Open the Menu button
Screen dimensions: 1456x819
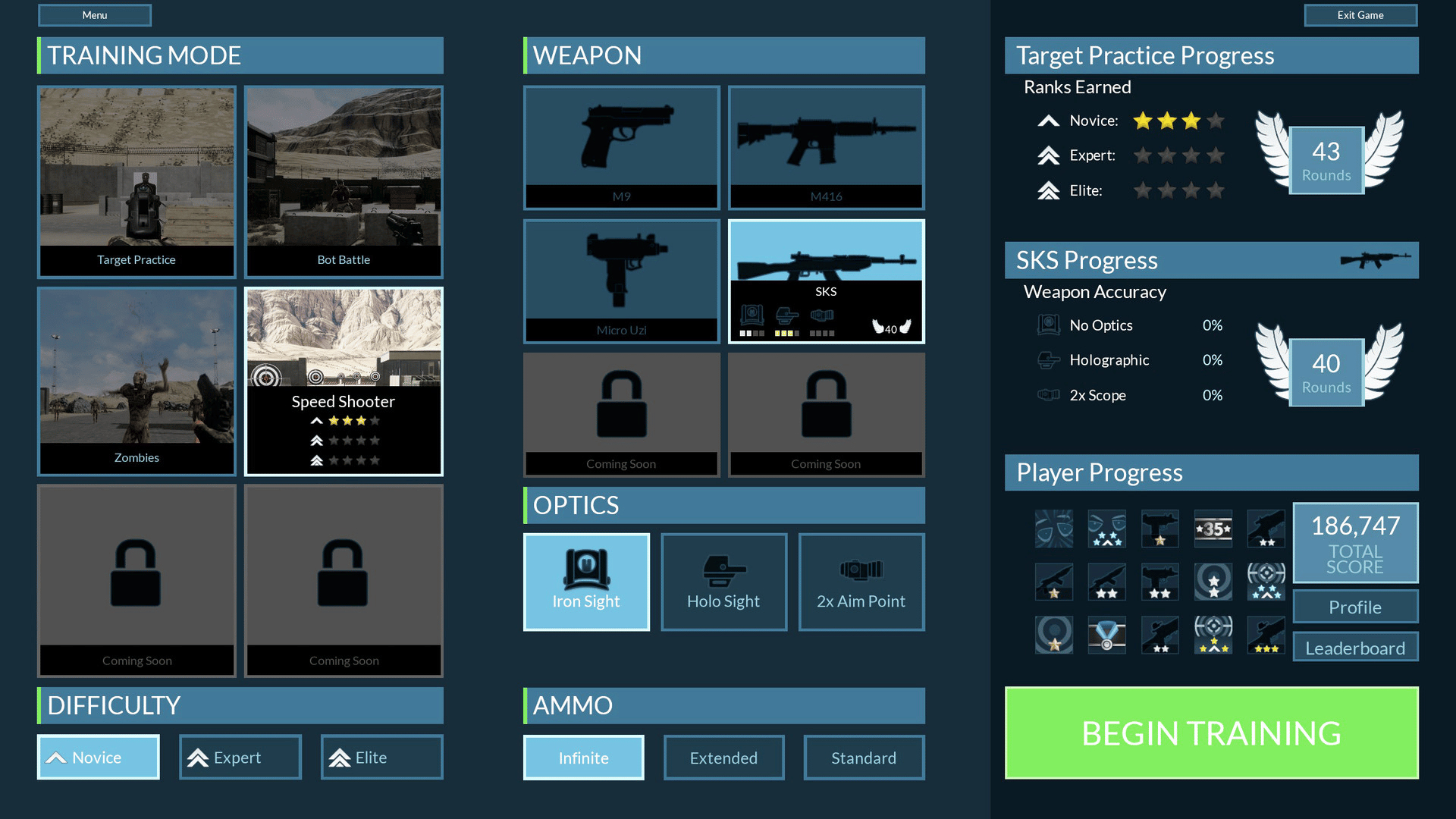pos(95,15)
